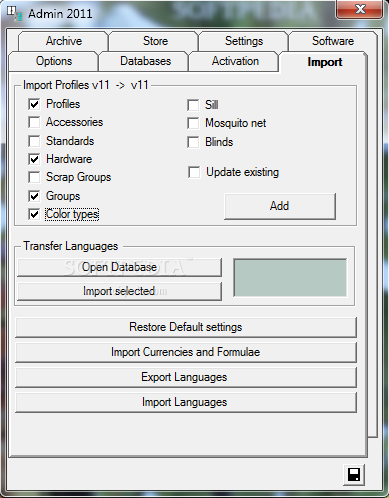Go to the Activation tab

click(x=234, y=61)
